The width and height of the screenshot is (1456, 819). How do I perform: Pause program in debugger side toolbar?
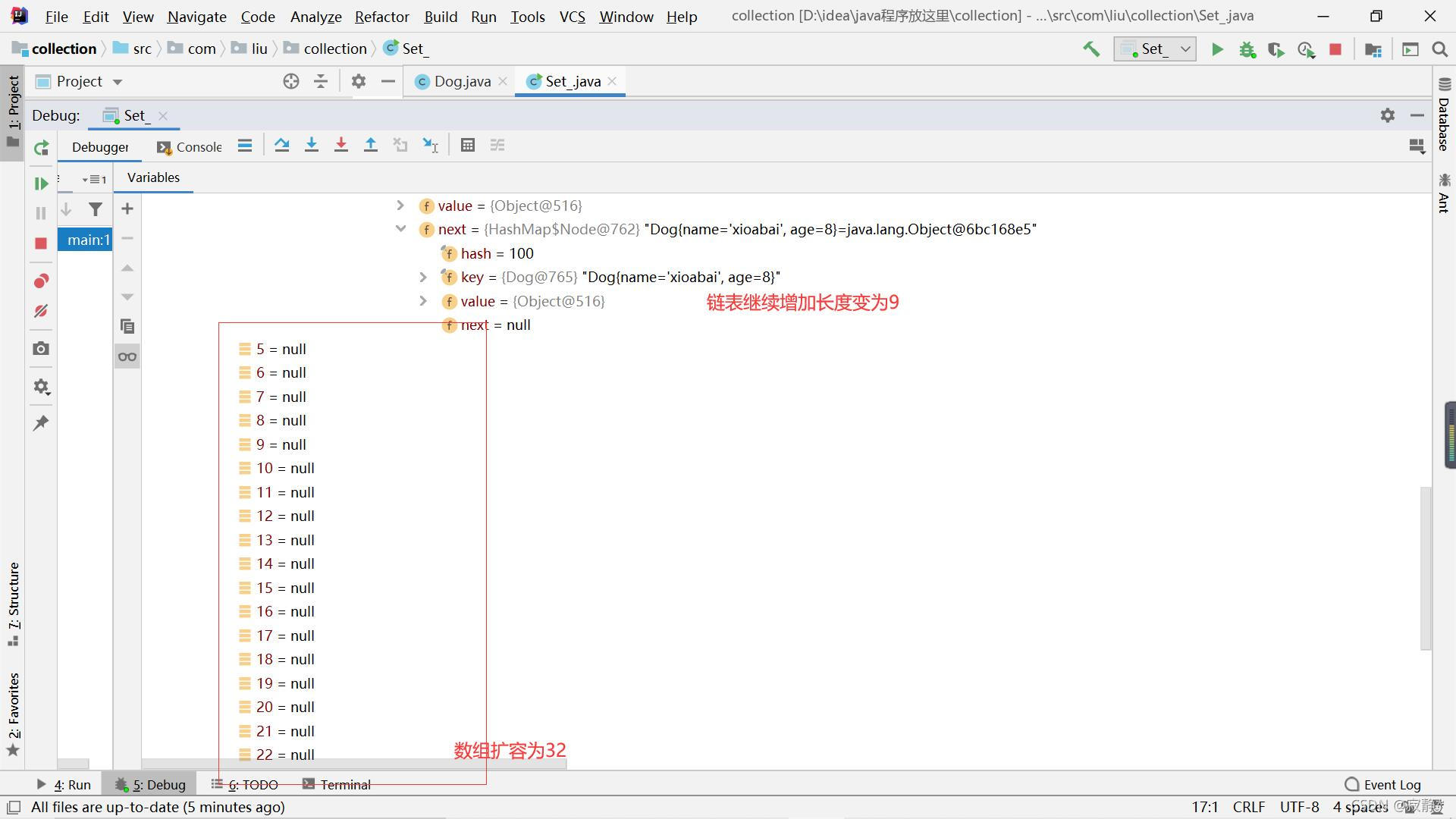pyautogui.click(x=41, y=213)
